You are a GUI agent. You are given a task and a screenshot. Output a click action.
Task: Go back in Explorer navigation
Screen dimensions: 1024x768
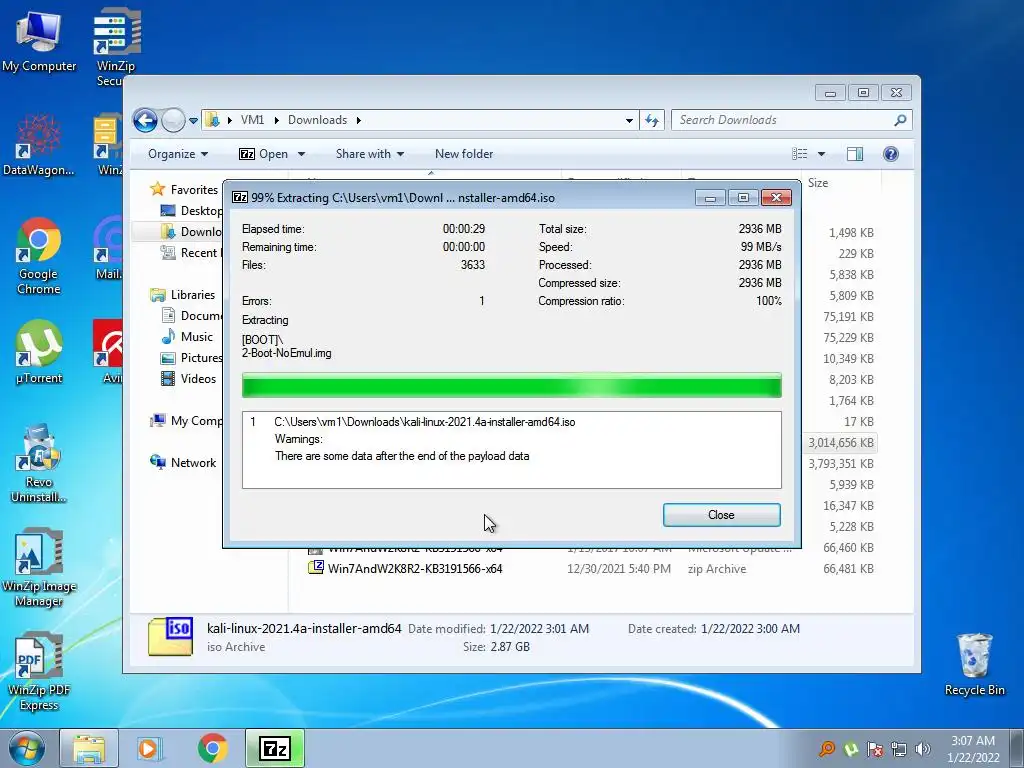[145, 120]
